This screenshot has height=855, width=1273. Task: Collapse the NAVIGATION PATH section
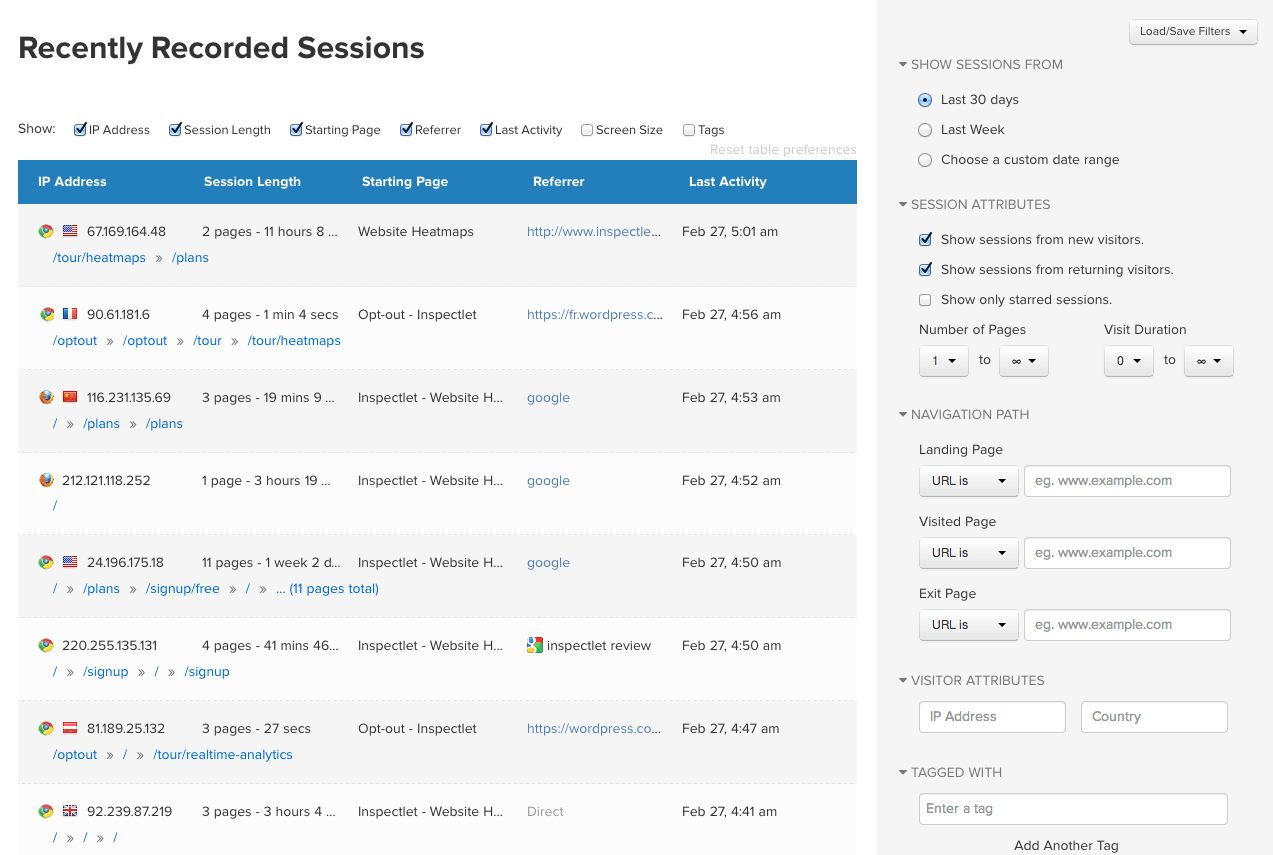[903, 414]
